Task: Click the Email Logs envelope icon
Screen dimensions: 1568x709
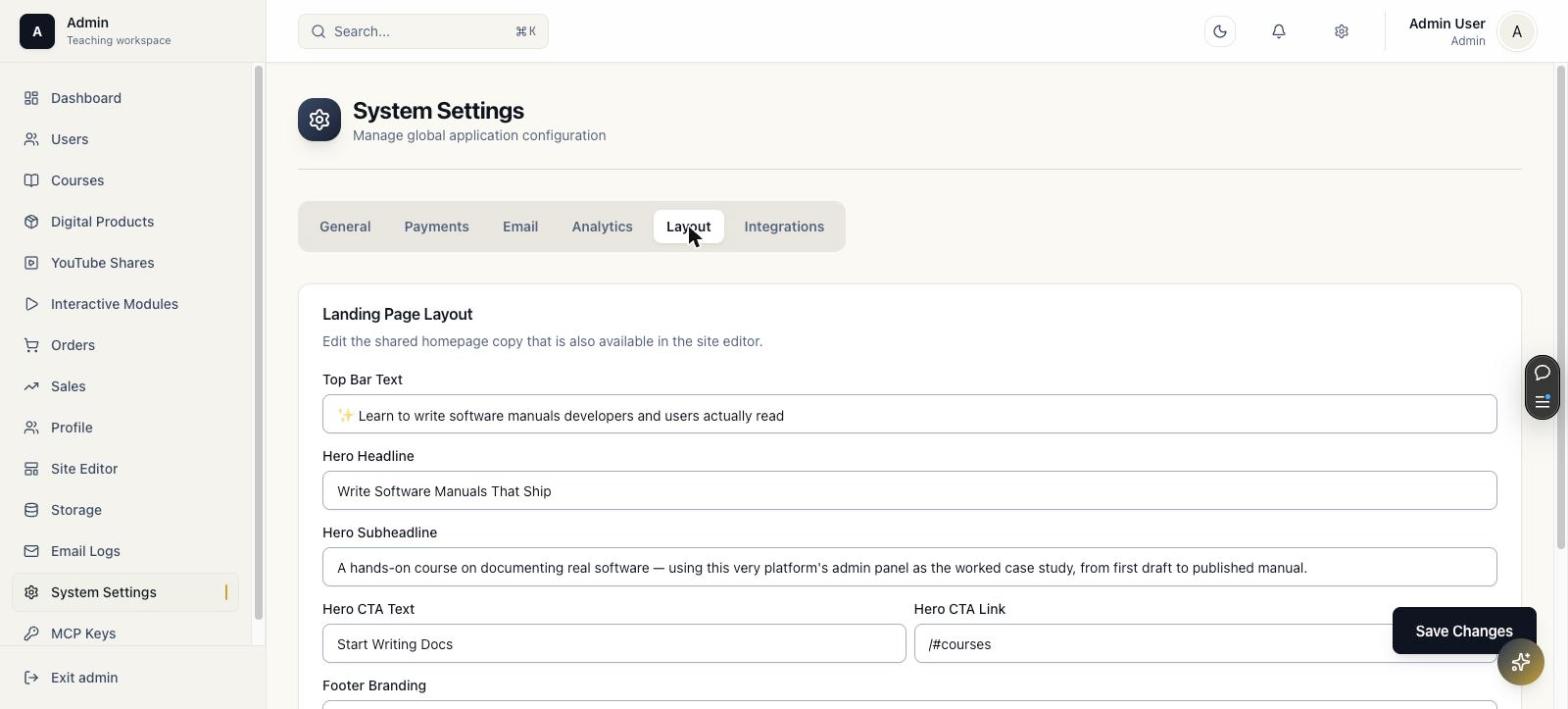Action: point(31,551)
